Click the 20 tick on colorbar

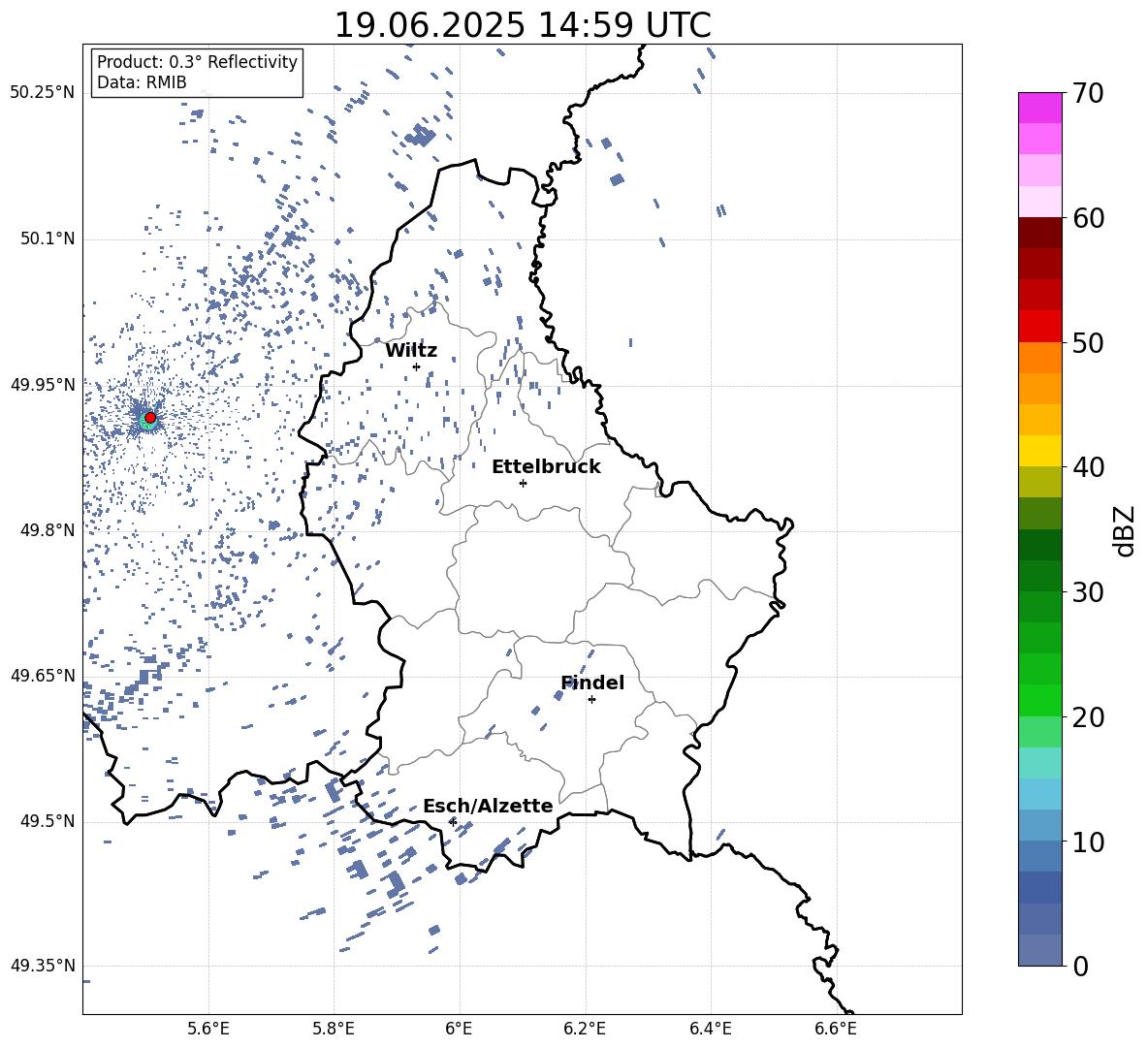click(1088, 717)
